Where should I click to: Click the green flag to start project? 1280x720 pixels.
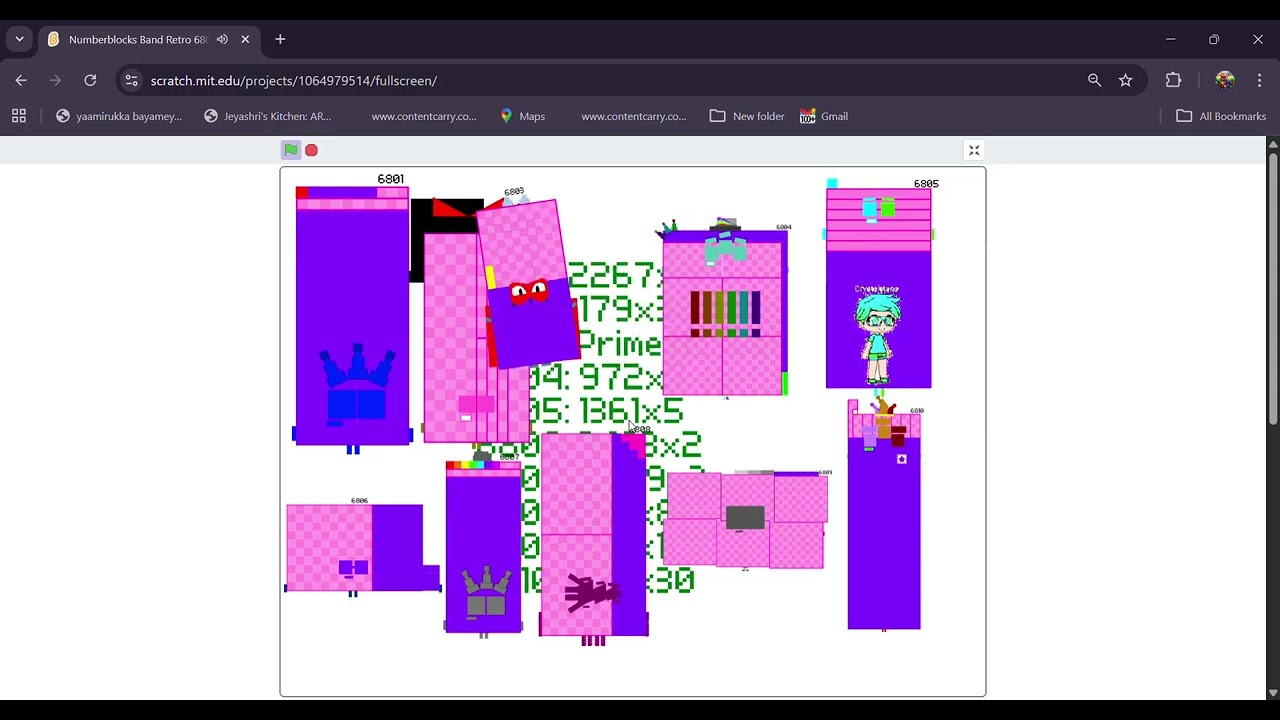[x=290, y=150]
